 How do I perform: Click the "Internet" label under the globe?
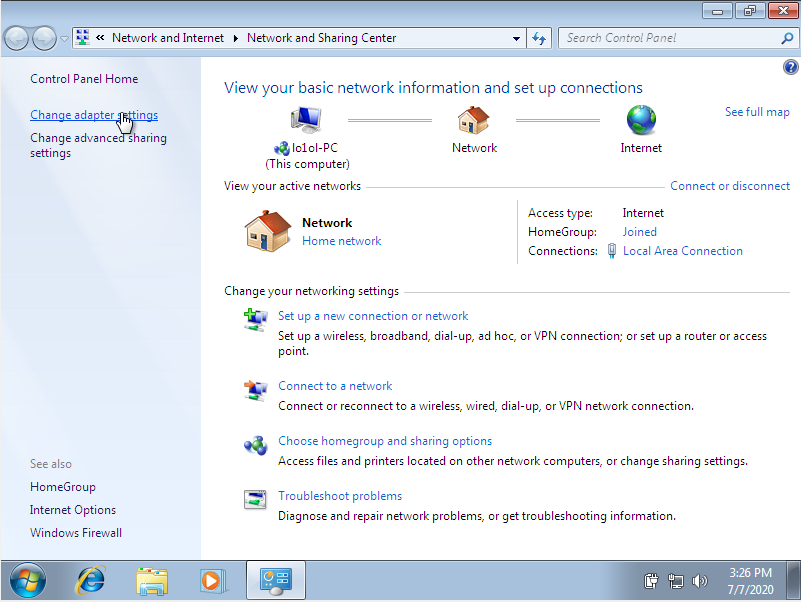tap(641, 148)
